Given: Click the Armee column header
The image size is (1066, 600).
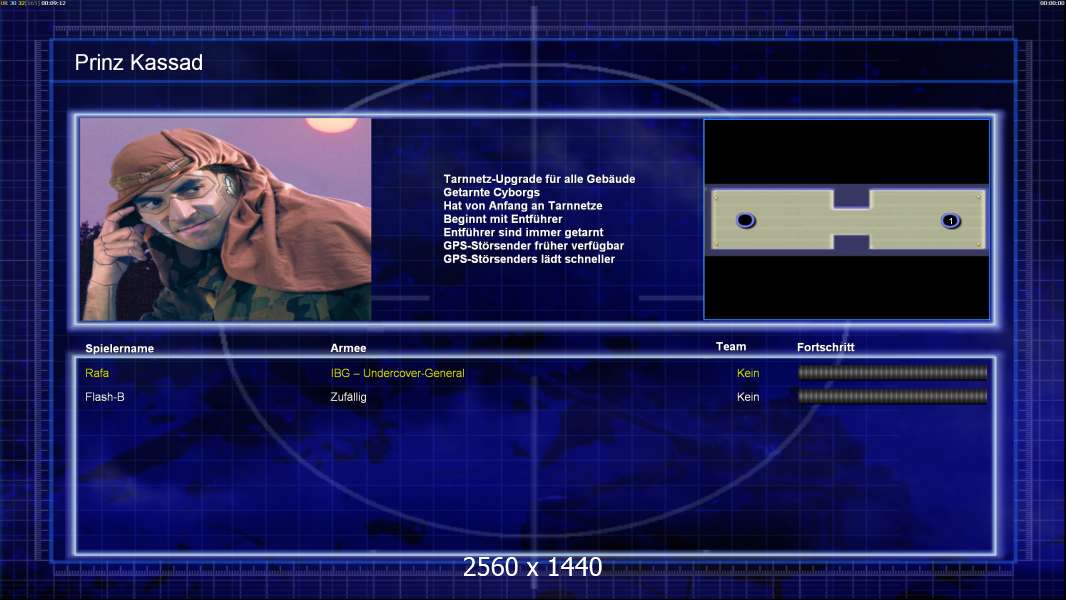Looking at the screenshot, I should point(348,348).
